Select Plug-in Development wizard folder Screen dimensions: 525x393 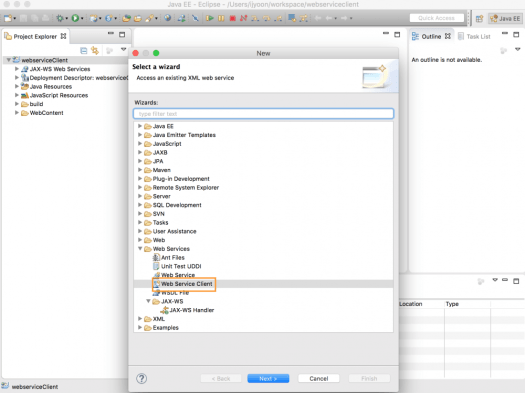[x=177, y=179]
